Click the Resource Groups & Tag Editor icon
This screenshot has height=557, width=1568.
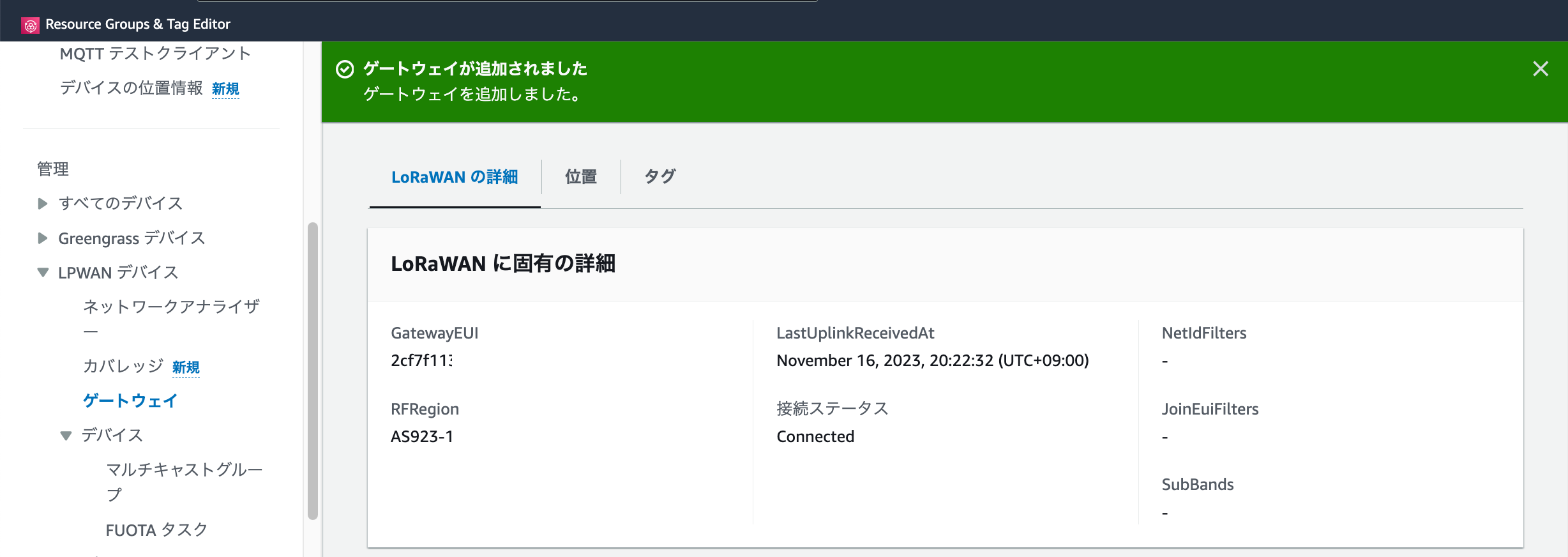[31, 25]
